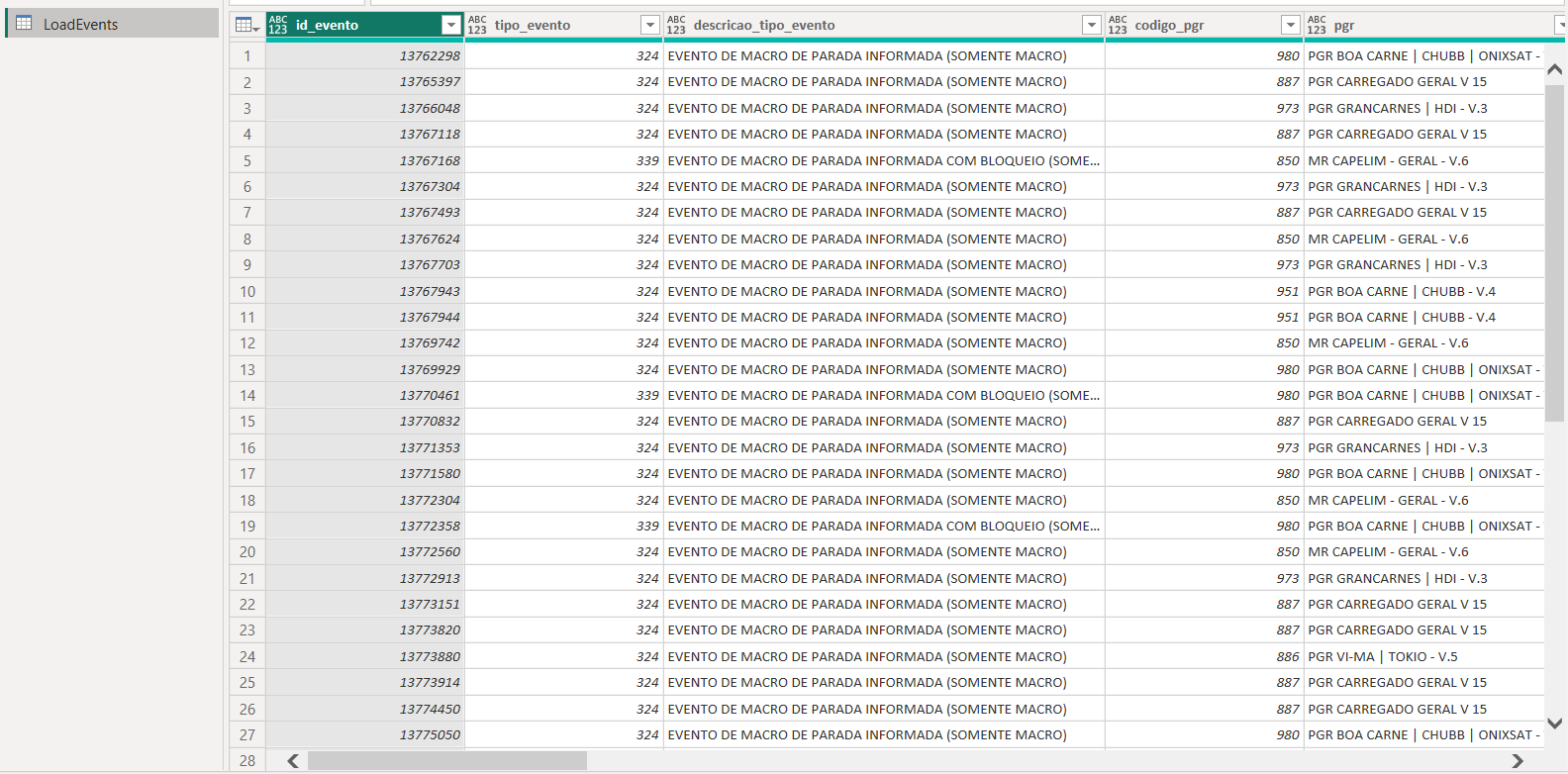Change data type icon of tipo_evento column
The width and height of the screenshot is (1568, 774).
coord(477,25)
